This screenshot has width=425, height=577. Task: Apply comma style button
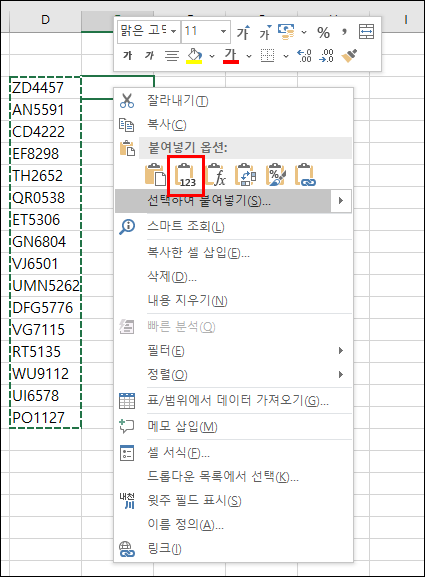344,32
